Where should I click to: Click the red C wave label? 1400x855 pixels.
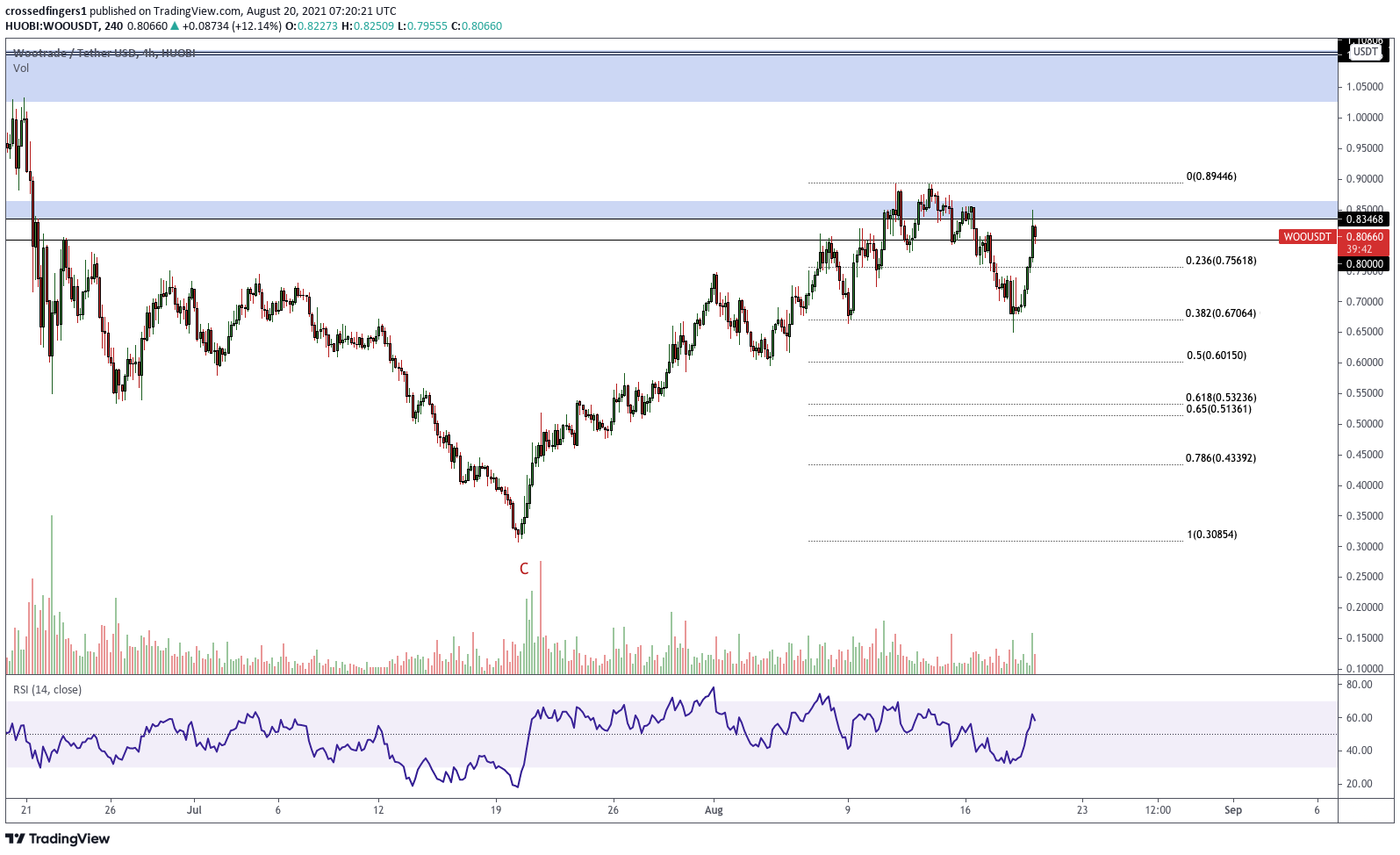pos(524,569)
